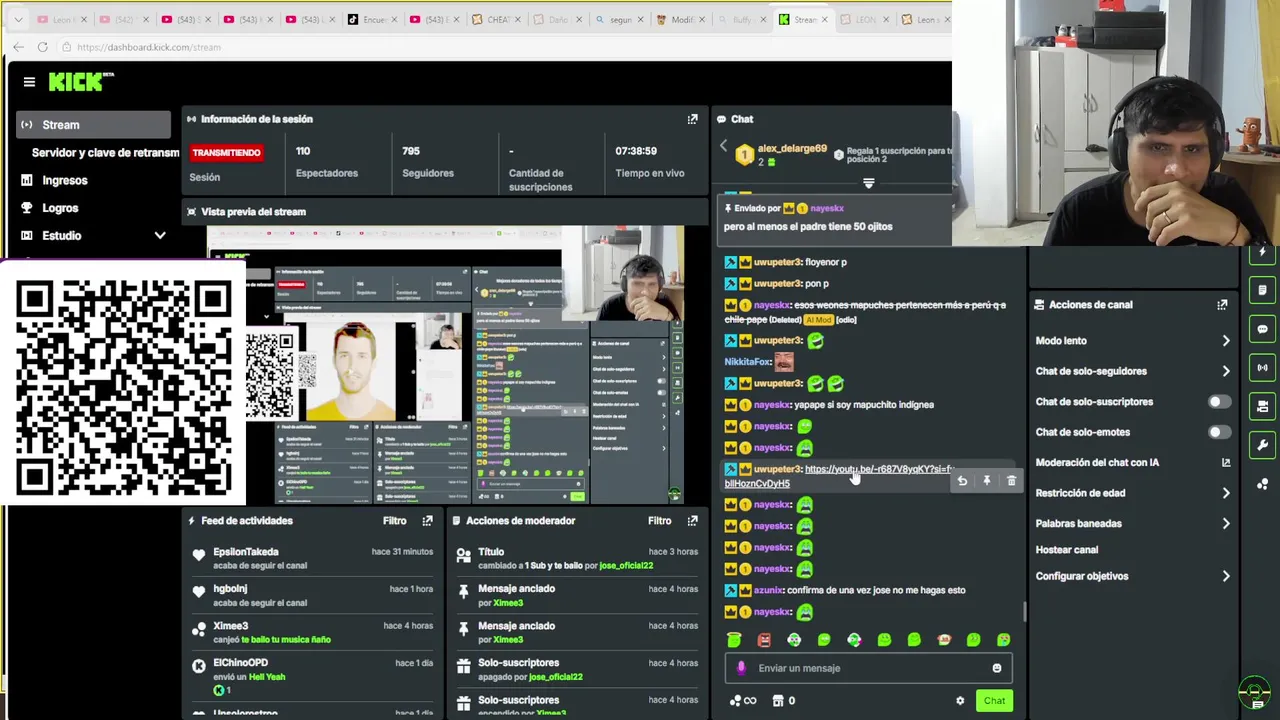Reply to uwupeter3's youtube link message
Image resolution: width=1280 pixels, height=720 pixels.
pyautogui.click(x=962, y=481)
